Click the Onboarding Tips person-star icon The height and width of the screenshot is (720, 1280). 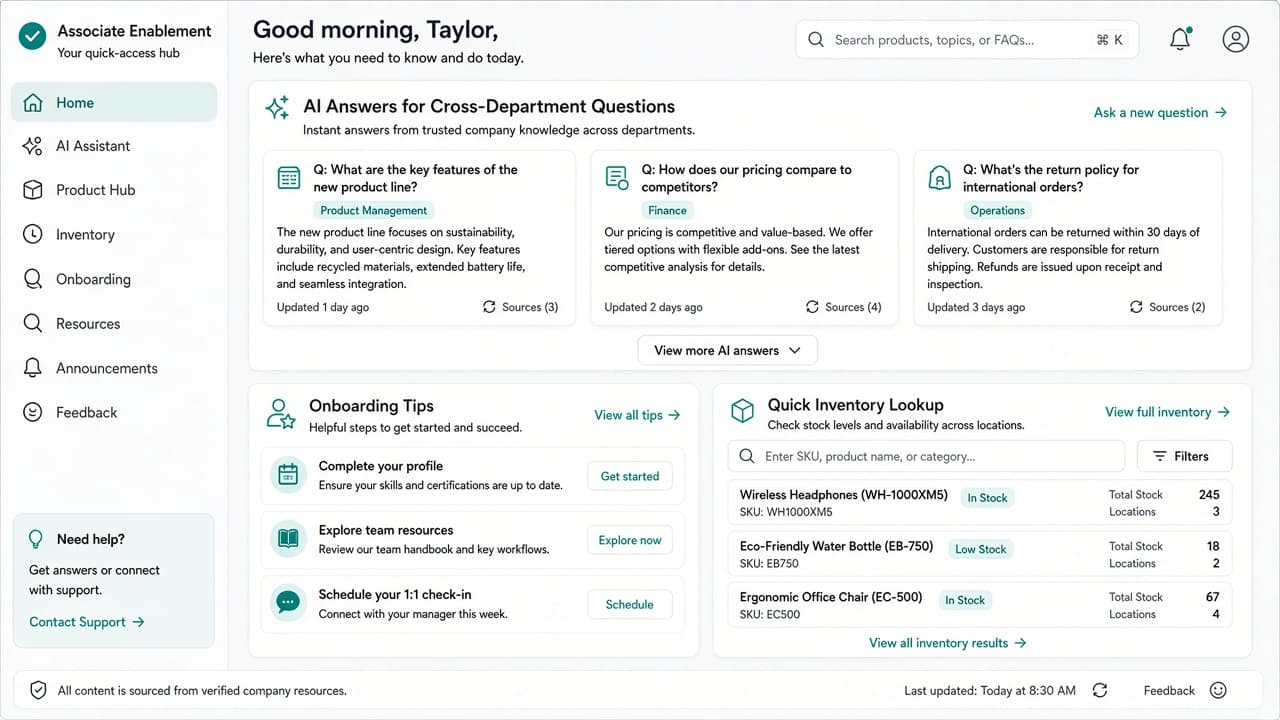point(281,414)
